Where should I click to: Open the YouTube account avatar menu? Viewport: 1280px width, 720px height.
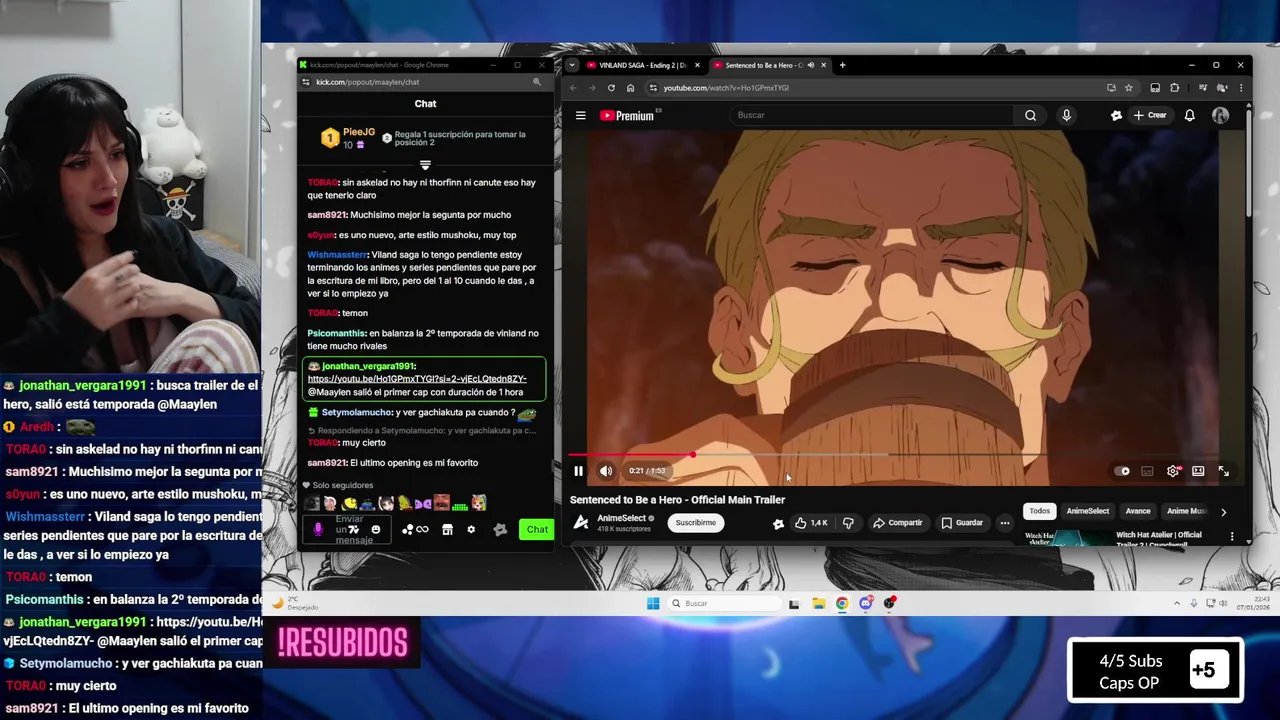tap(1220, 116)
